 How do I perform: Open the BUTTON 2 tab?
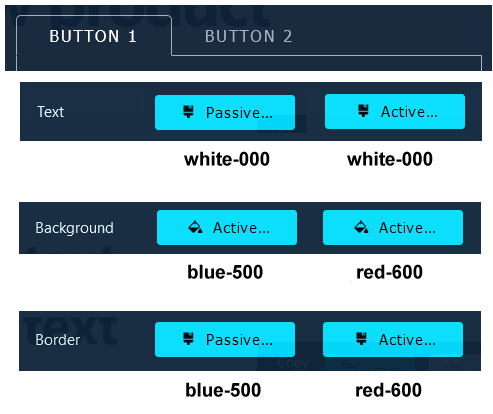pos(248,36)
